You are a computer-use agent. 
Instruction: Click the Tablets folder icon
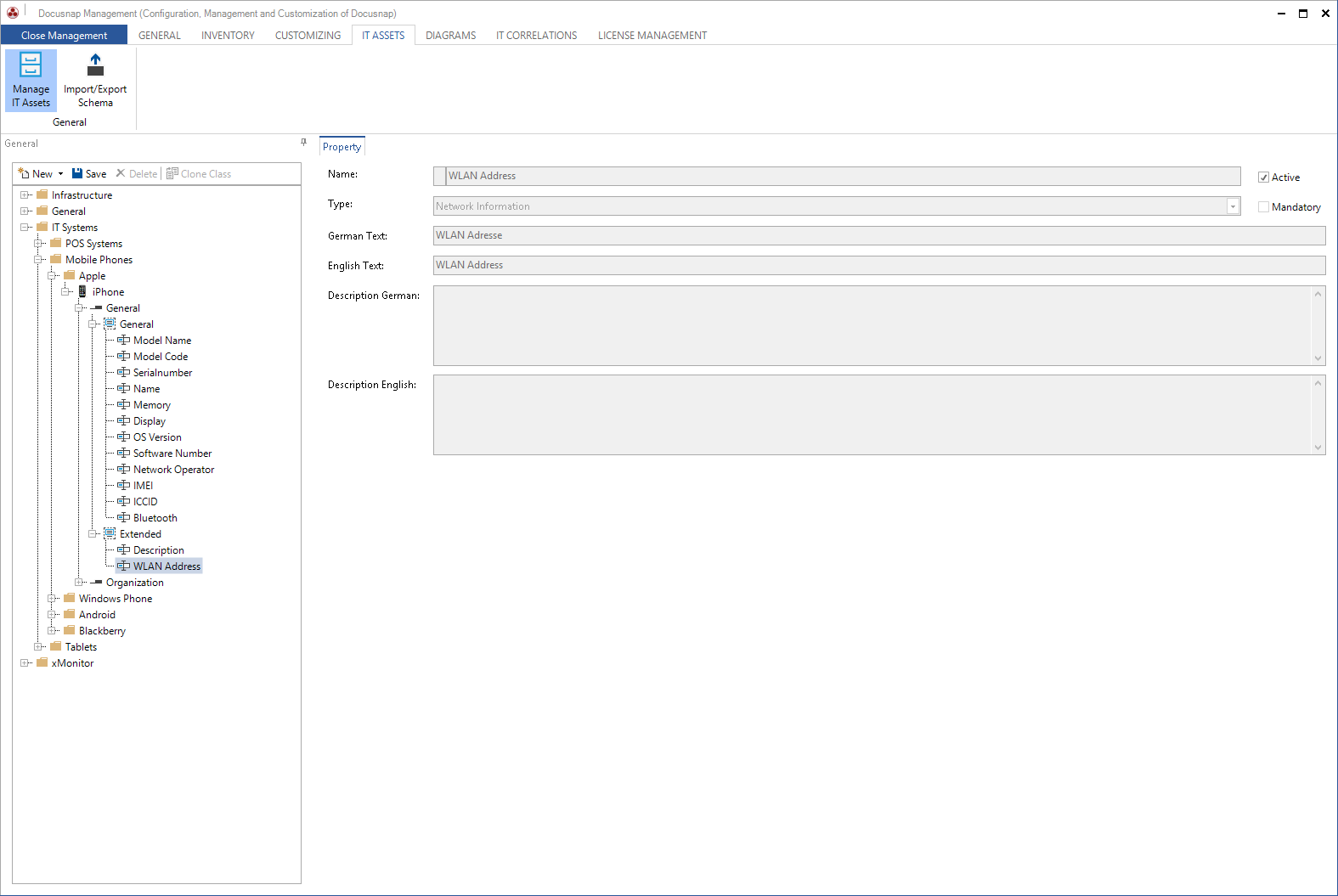[56, 646]
